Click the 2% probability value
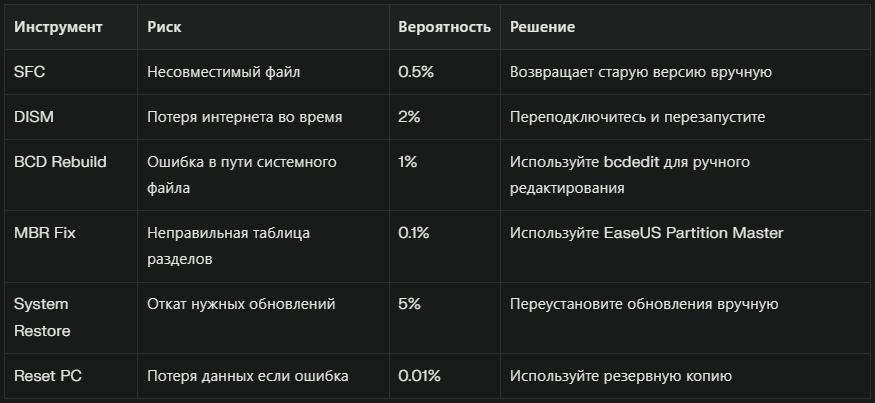The image size is (875, 403). pos(409,117)
